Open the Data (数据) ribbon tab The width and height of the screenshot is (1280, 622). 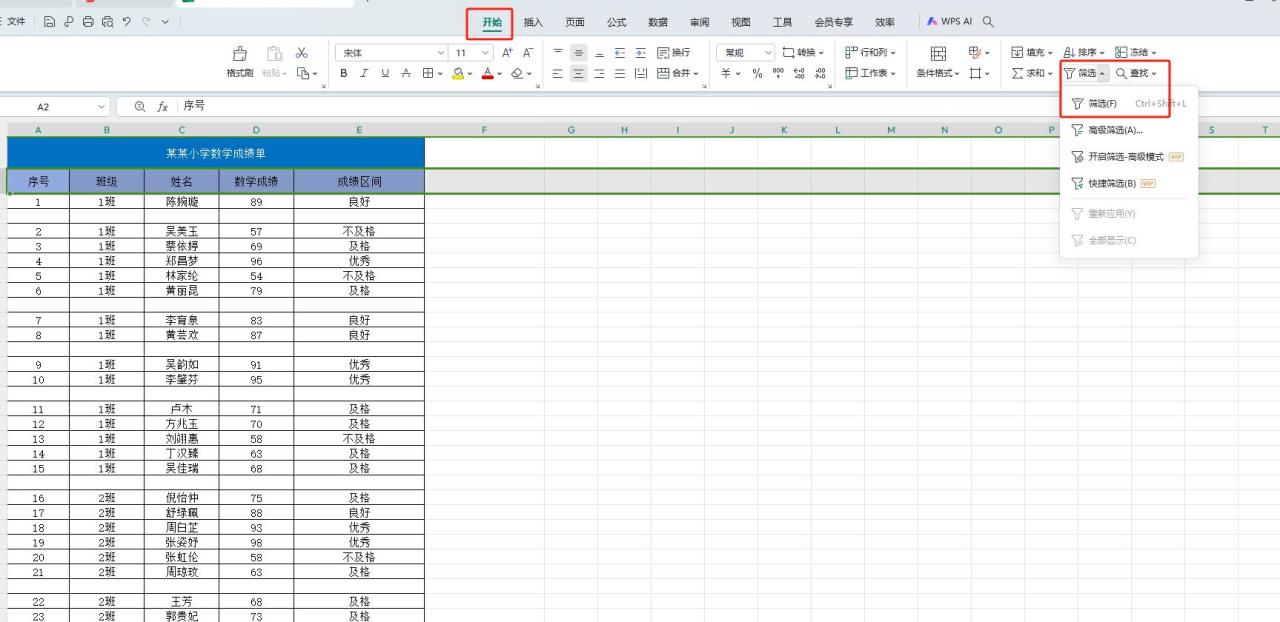click(657, 22)
